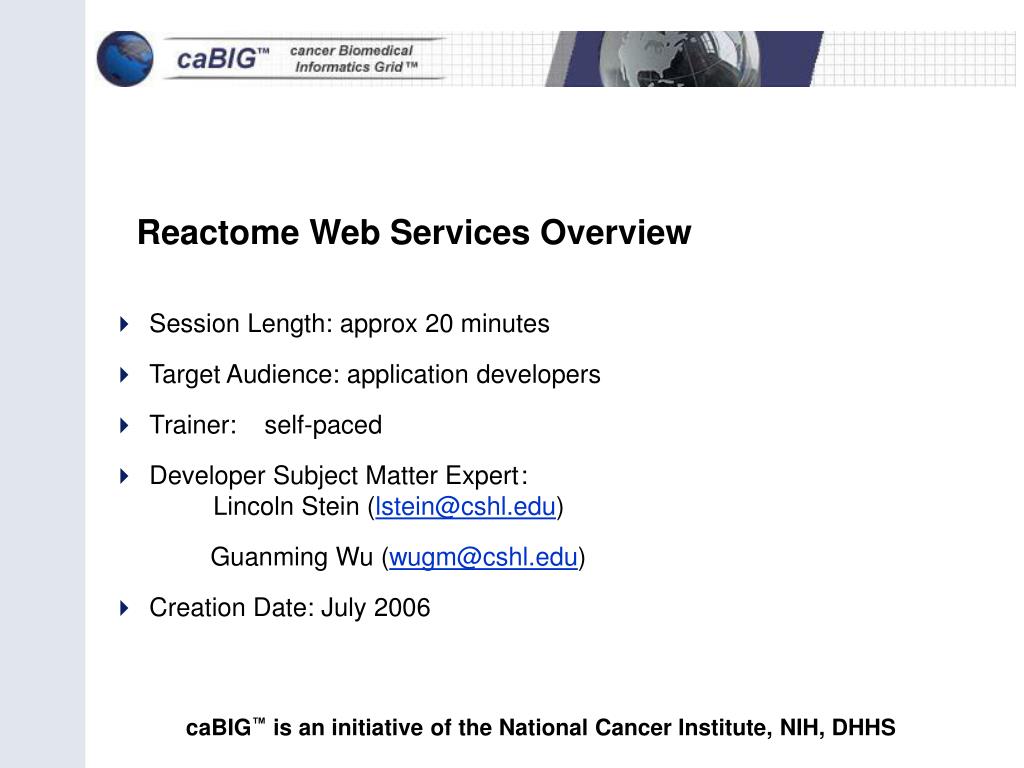Click the blue caBIG globe logo
Screen dimensions: 1024x768
click(x=125, y=59)
